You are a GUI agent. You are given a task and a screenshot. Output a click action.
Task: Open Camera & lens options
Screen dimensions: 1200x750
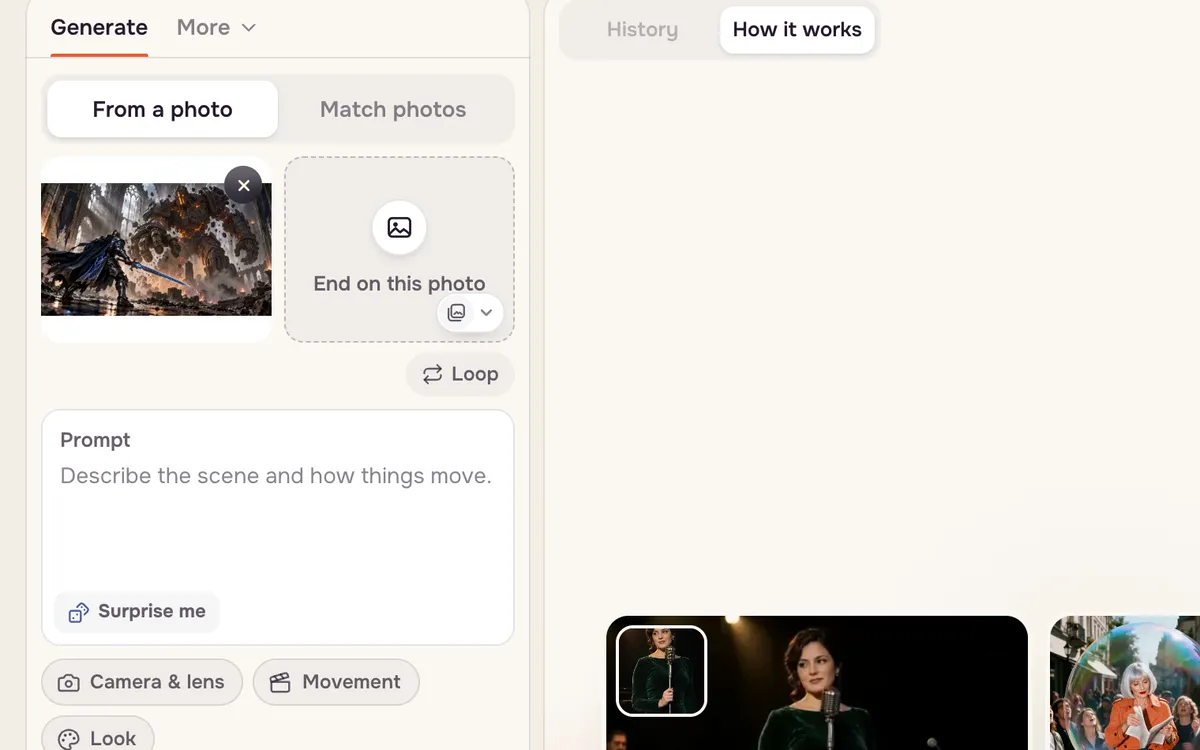[142, 682]
